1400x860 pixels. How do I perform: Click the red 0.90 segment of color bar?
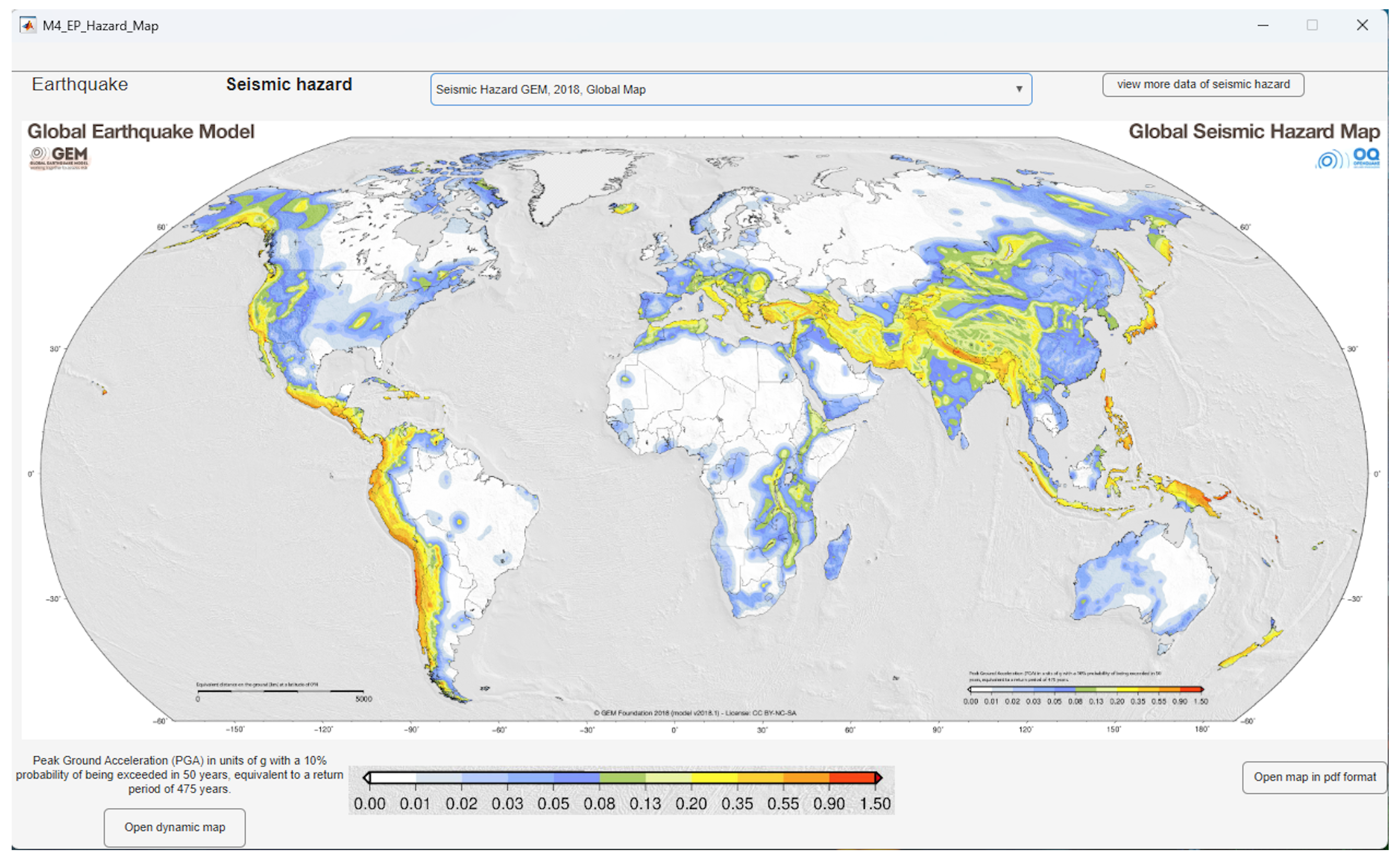[852, 777]
